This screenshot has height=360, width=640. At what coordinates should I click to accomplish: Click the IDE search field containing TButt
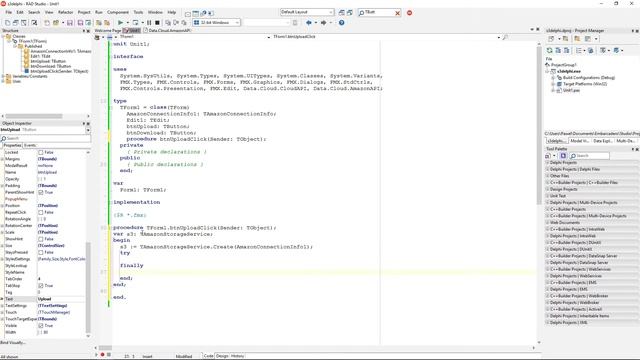(x=379, y=13)
